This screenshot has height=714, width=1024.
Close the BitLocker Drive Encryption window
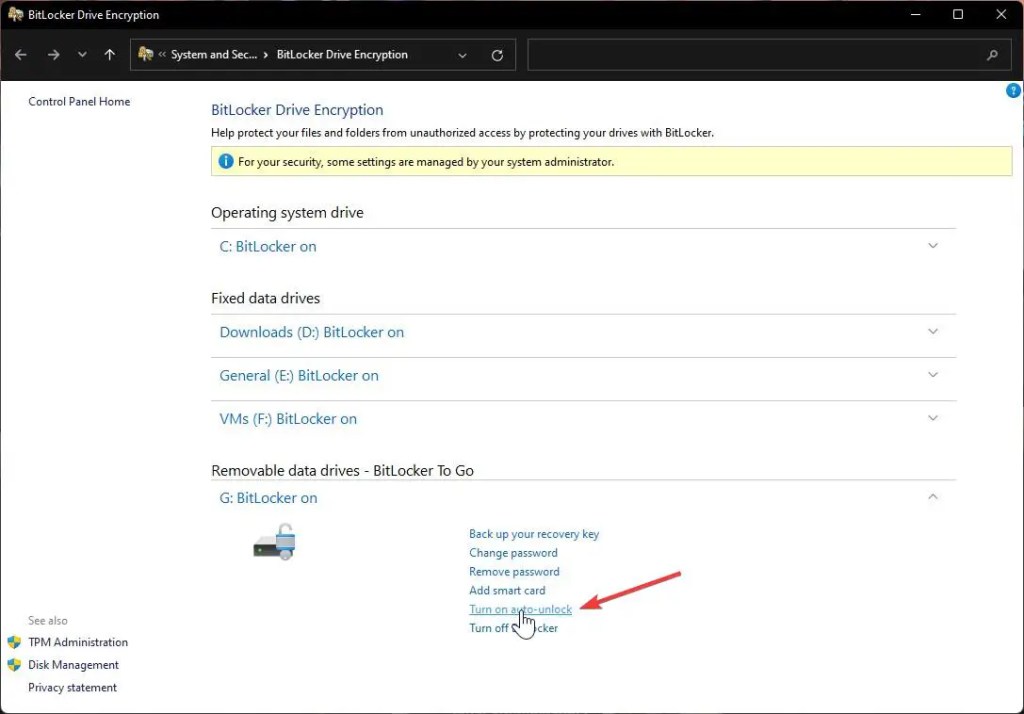pyautogui.click(x=1001, y=14)
